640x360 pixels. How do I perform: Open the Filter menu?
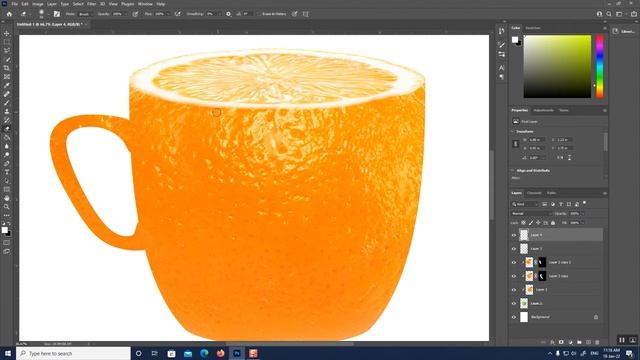click(x=91, y=4)
